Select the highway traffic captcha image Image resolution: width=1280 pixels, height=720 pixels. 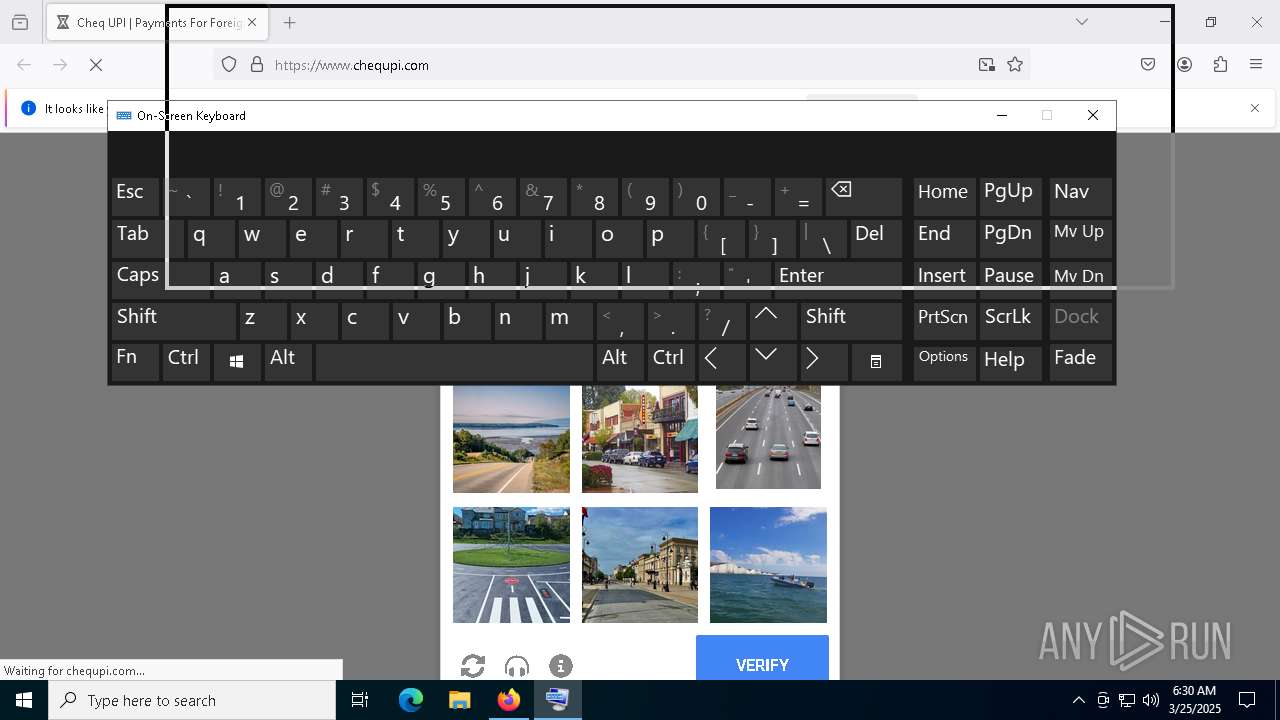point(768,437)
